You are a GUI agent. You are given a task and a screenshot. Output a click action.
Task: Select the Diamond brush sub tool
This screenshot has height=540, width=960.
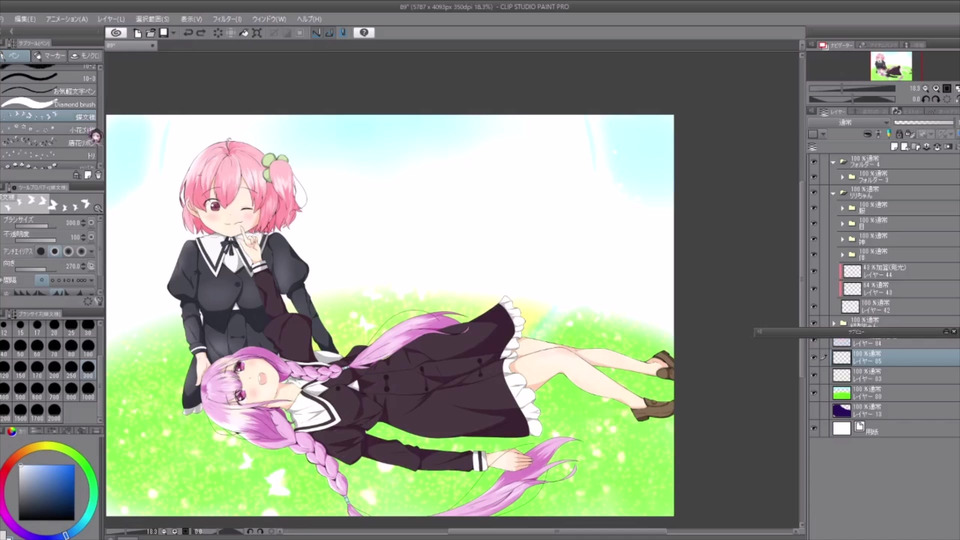coord(49,104)
